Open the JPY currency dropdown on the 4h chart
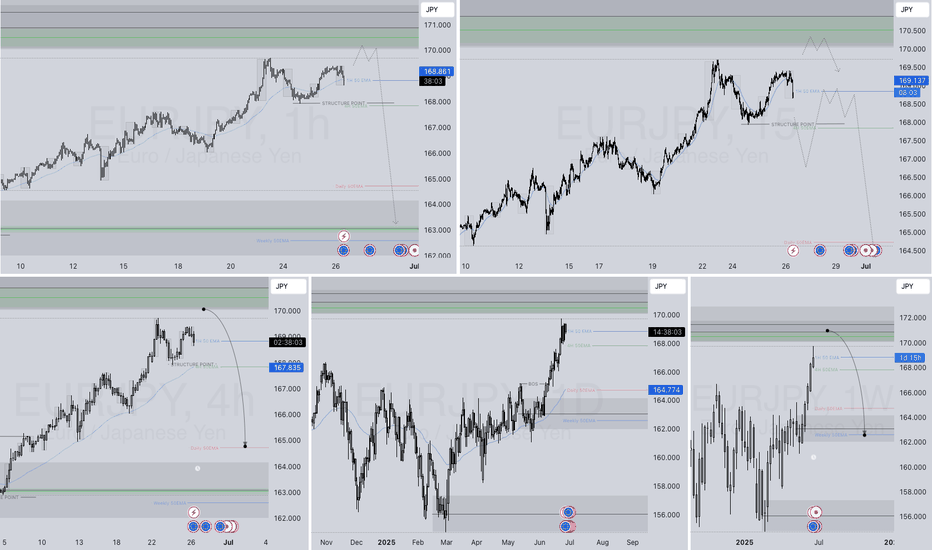Screen dimensions: 932x550 [288, 287]
